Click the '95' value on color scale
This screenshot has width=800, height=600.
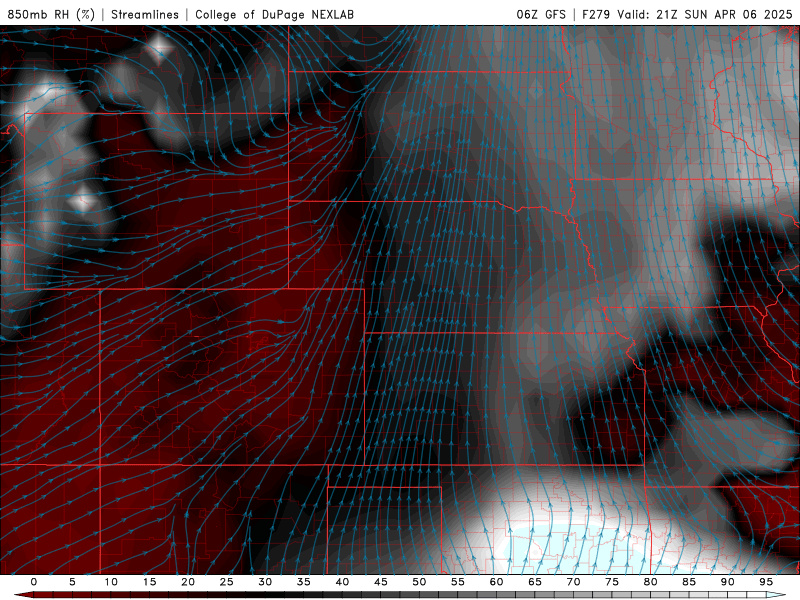766,582
